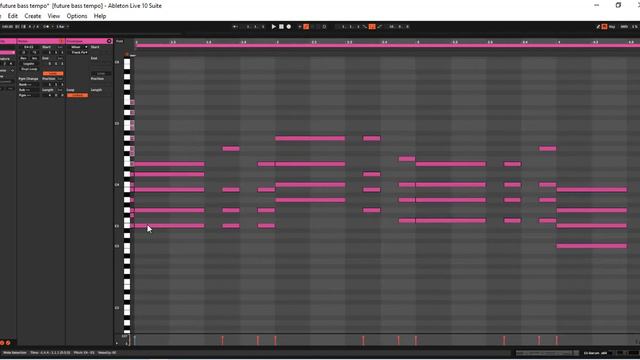The width and height of the screenshot is (640, 360).
Task: Click the pink loop brace in timeline
Action: click(x=387, y=45)
